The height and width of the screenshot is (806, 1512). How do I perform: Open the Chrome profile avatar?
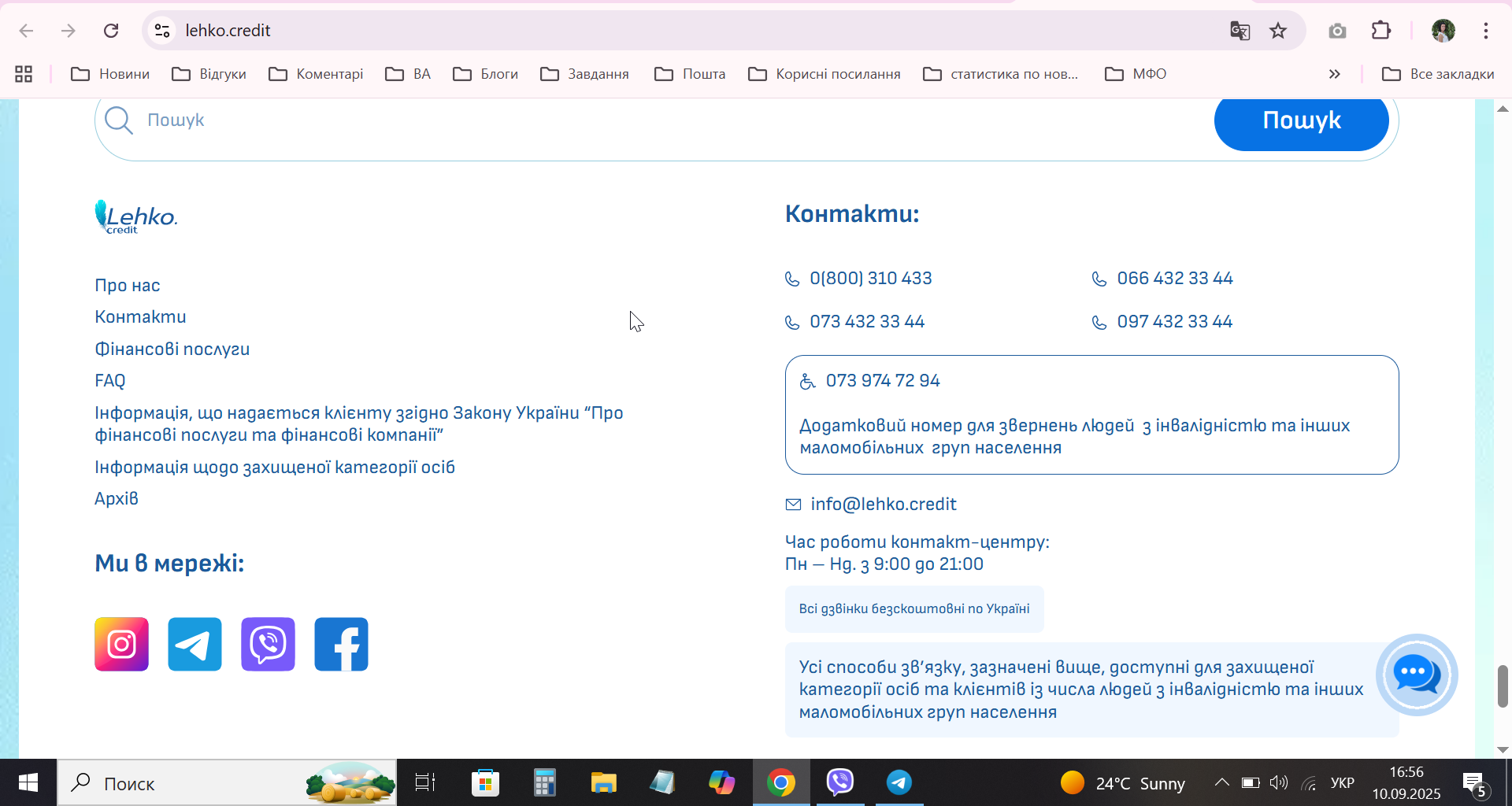(1443, 31)
